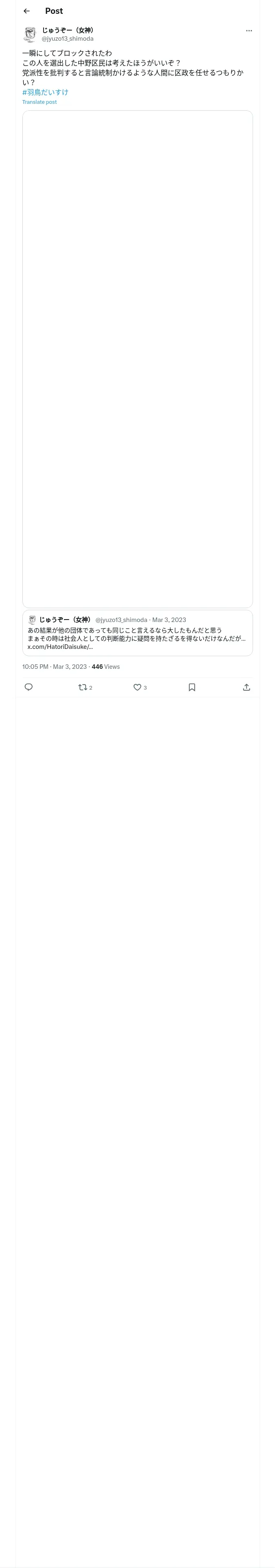Open the @jyuzo13_shimoda handle under author name
The width and height of the screenshot is (275, 1568).
(x=68, y=38)
